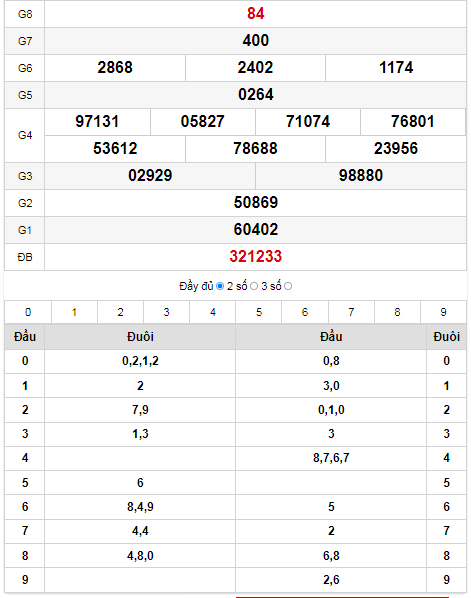Select digit filter cell 2
This screenshot has width=471, height=598.
[x=121, y=312]
